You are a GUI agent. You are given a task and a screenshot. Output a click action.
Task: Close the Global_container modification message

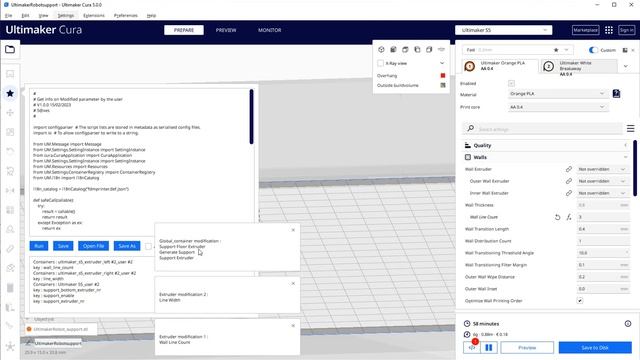293,230
